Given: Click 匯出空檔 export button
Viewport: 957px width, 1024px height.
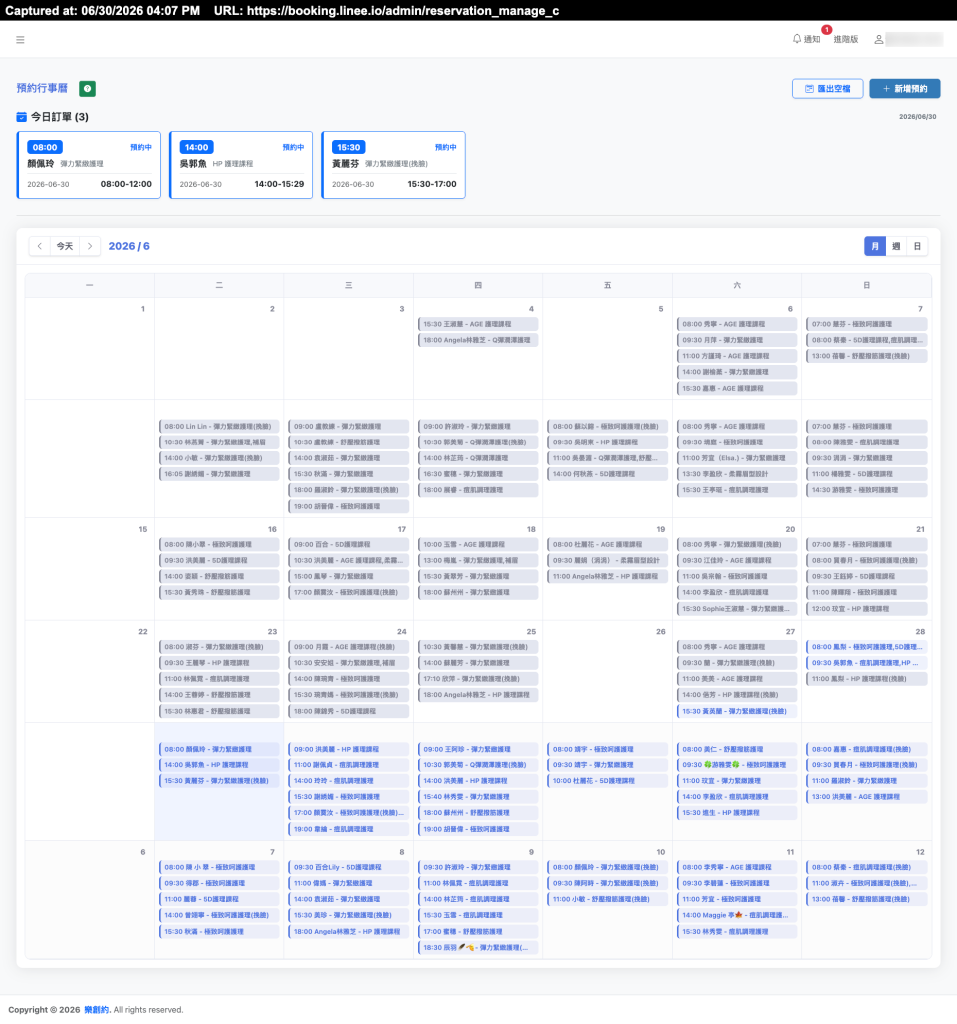Looking at the screenshot, I should [x=828, y=89].
